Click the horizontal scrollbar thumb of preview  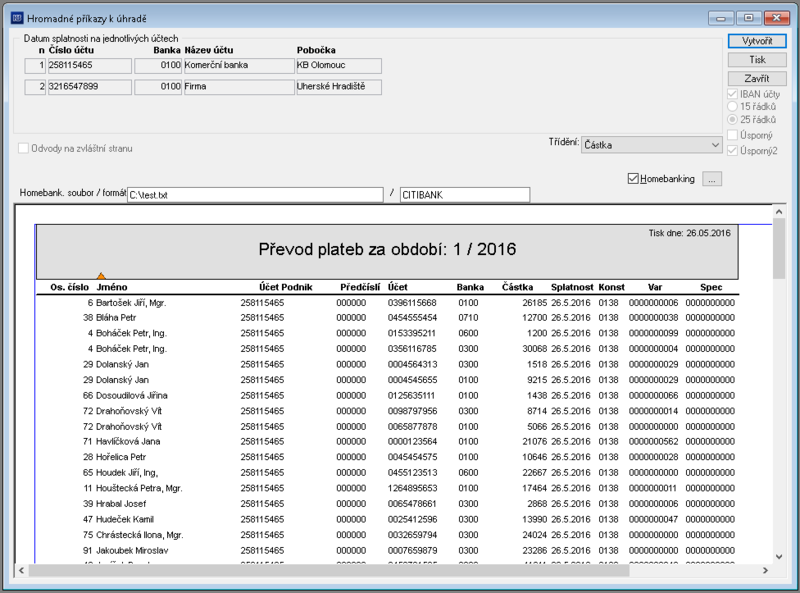point(329,571)
